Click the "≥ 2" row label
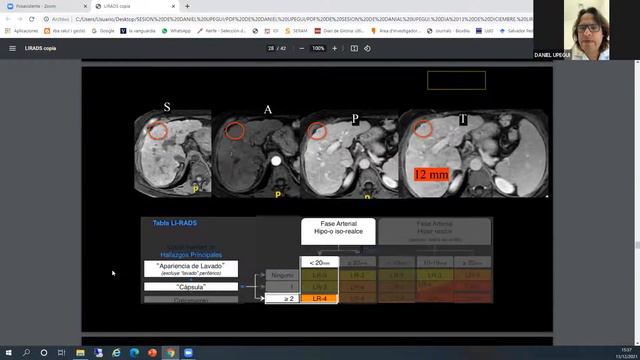This screenshot has width=640, height=360. [x=282, y=299]
